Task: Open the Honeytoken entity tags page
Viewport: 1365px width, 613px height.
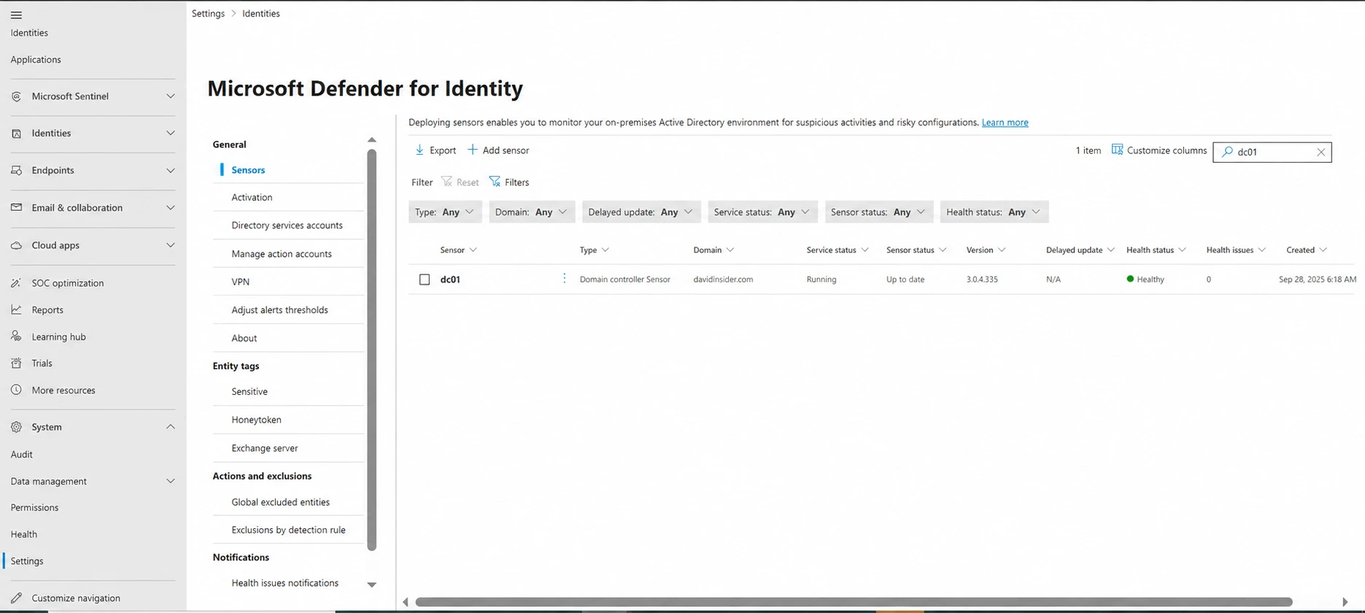Action: coord(257,420)
